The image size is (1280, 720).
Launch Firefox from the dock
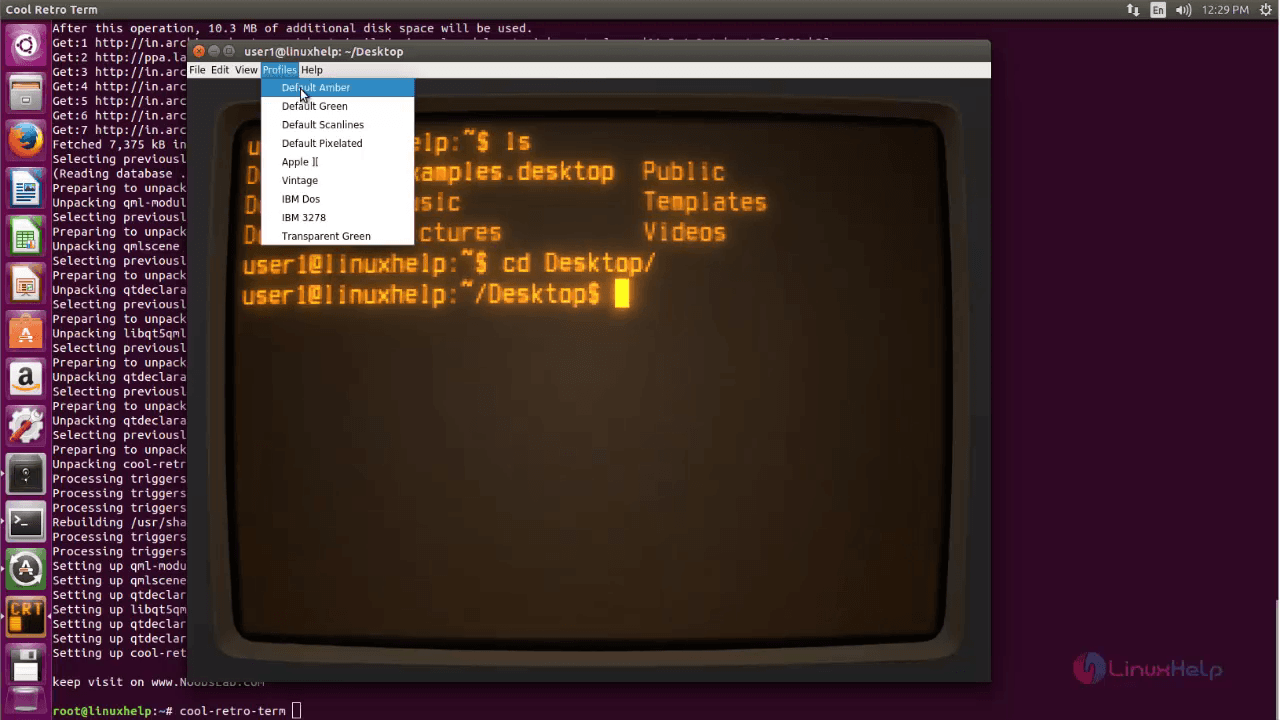(25, 141)
